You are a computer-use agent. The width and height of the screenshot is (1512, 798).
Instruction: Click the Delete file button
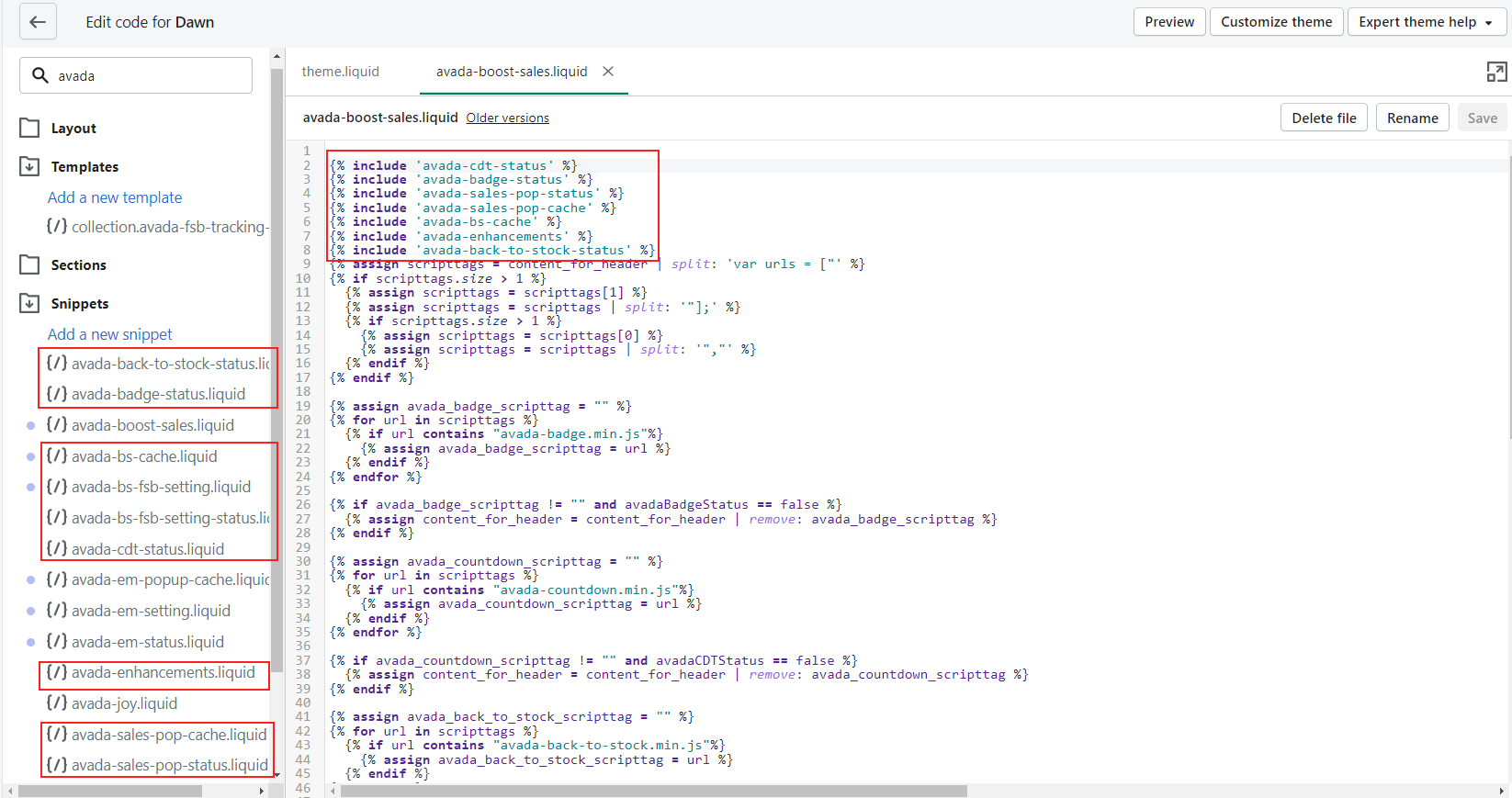(1324, 118)
